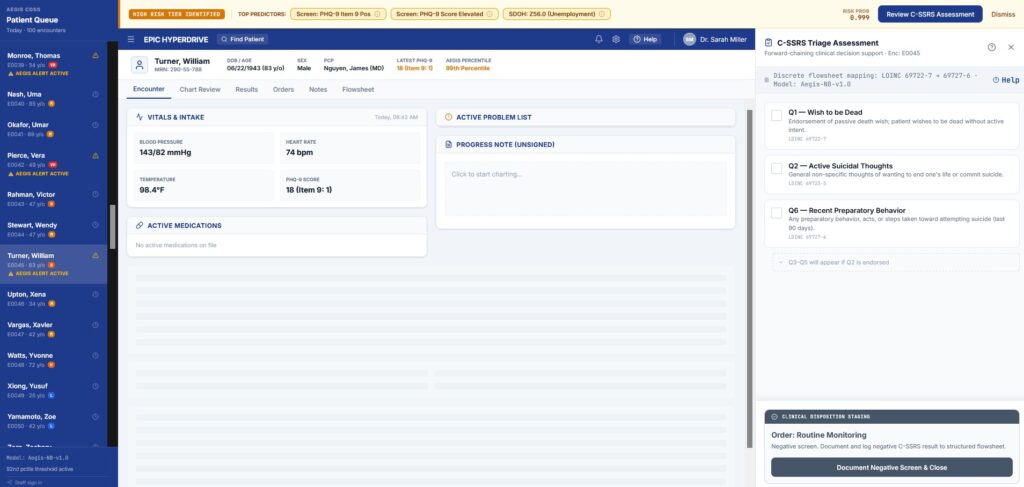Click the warning triangle icon on Pierce, Vera row
Screen dimensions: 1024x487
tap(95, 155)
